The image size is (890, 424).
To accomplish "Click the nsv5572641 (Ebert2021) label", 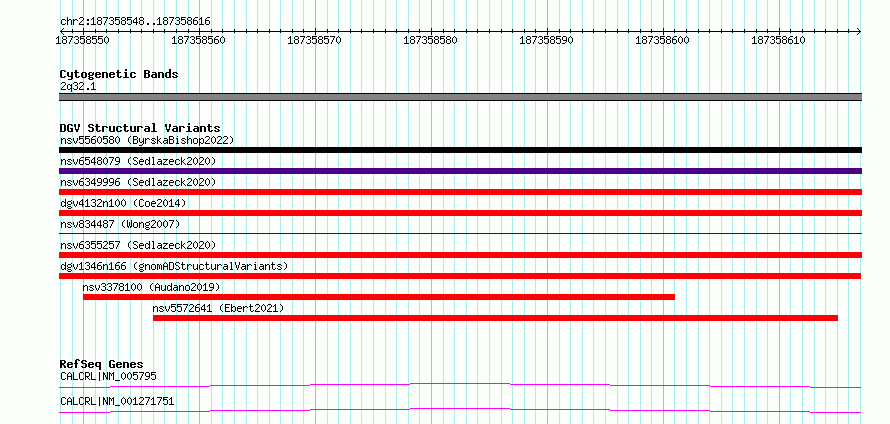I will pyautogui.click(x=219, y=308).
